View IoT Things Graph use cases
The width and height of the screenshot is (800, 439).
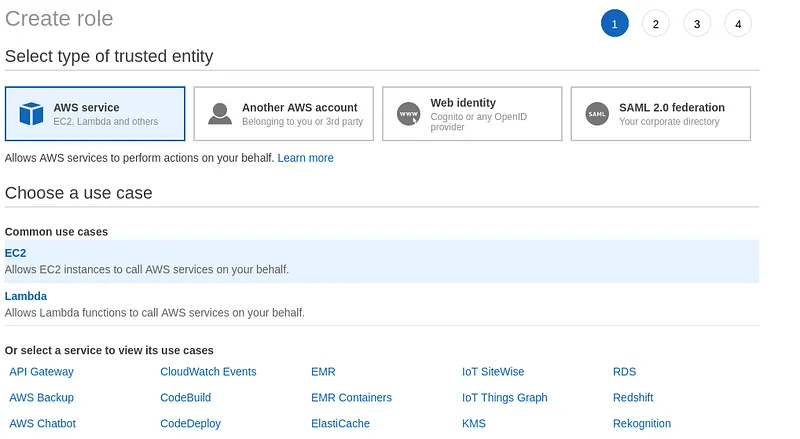[505, 398]
